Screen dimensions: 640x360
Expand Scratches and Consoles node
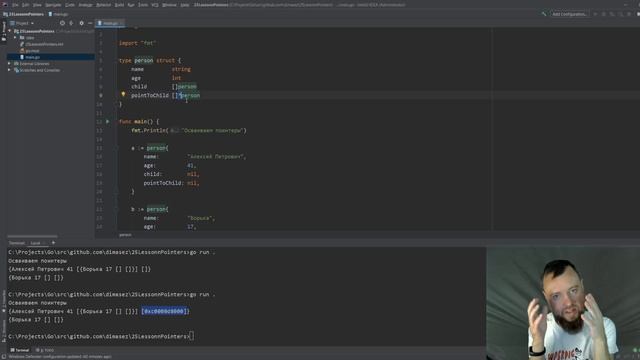(x=9, y=70)
